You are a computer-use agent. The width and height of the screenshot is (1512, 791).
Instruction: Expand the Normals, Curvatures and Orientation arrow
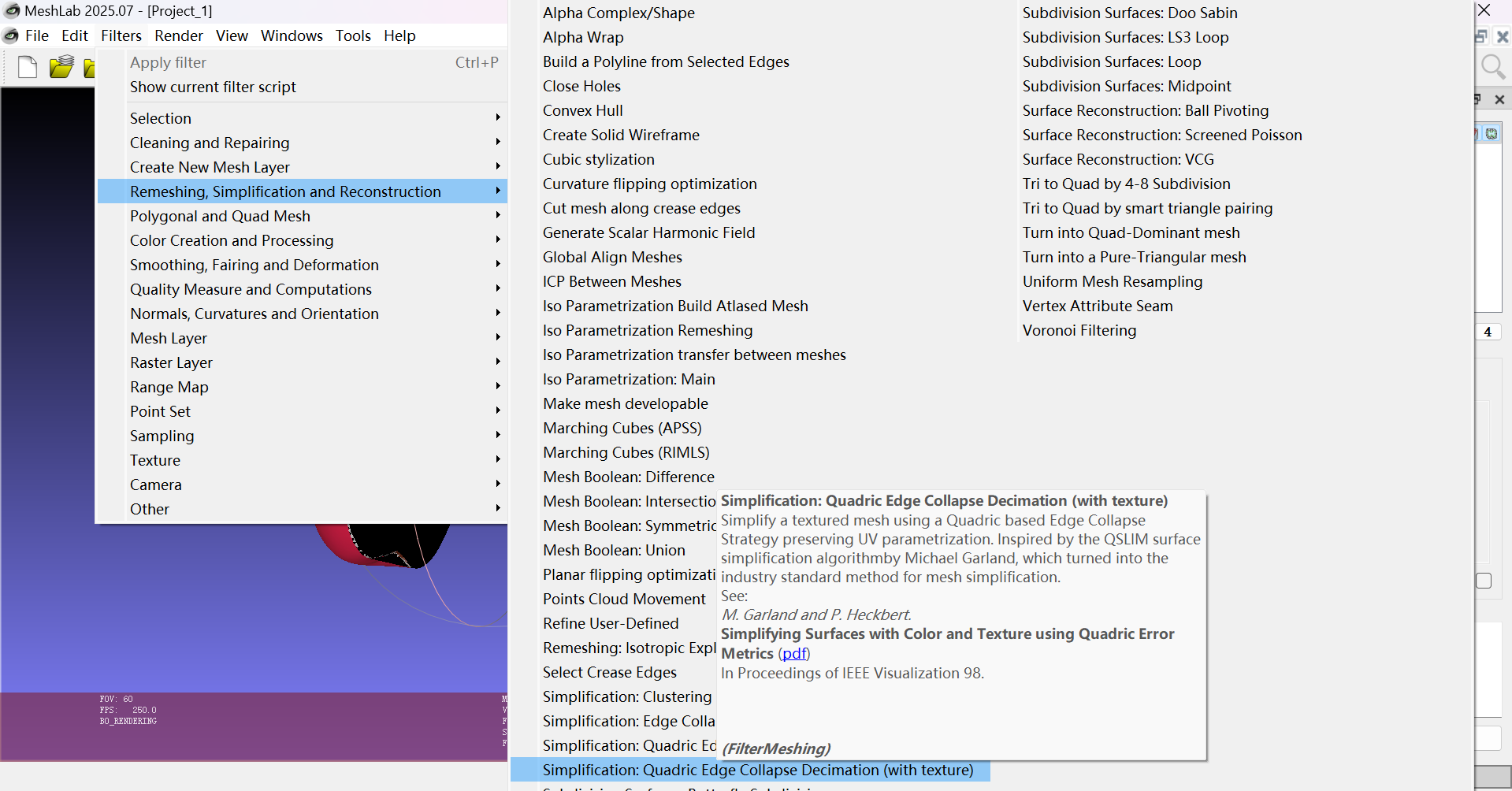pos(498,313)
